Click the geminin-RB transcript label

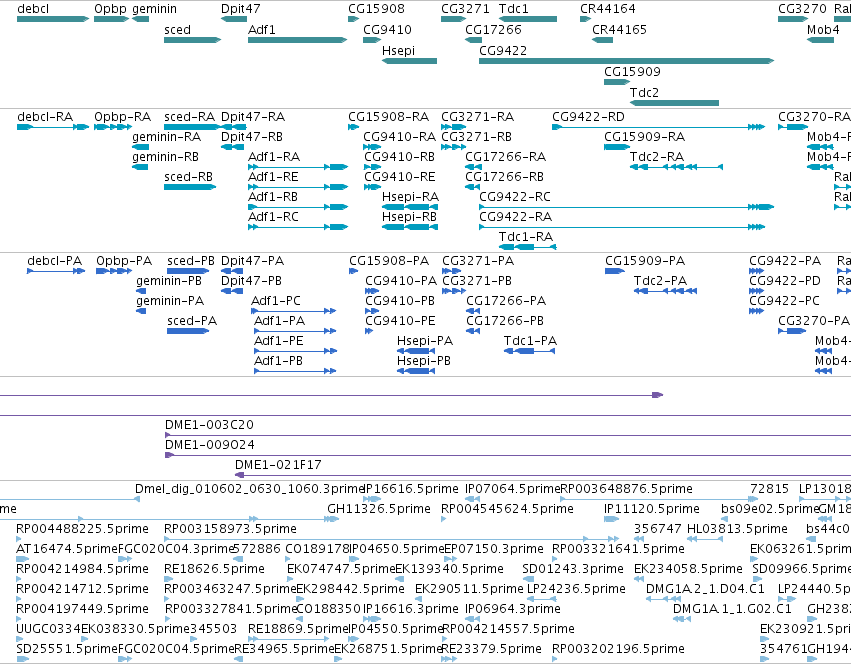[x=166, y=157]
